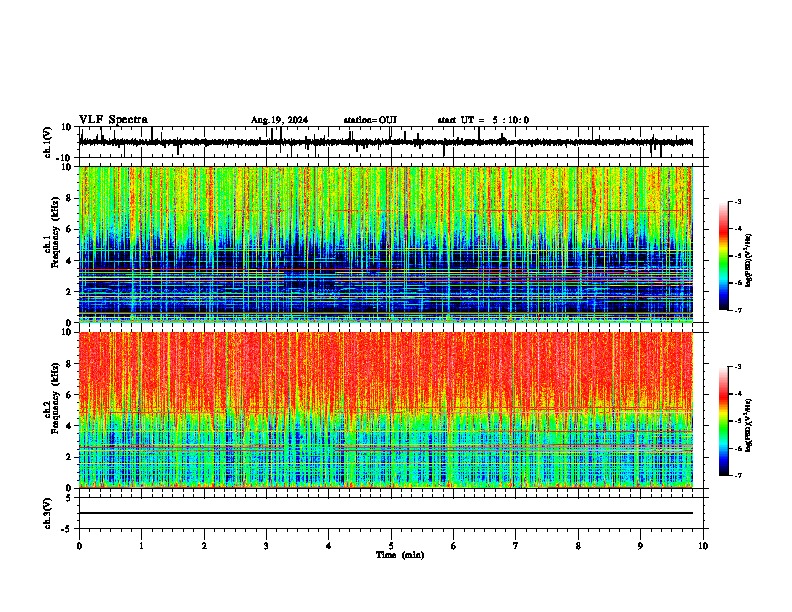Click the ch.3 flat voltage trace panel
Image resolution: width=792 pixels, height=612 pixels.
pyautogui.click(x=393, y=513)
